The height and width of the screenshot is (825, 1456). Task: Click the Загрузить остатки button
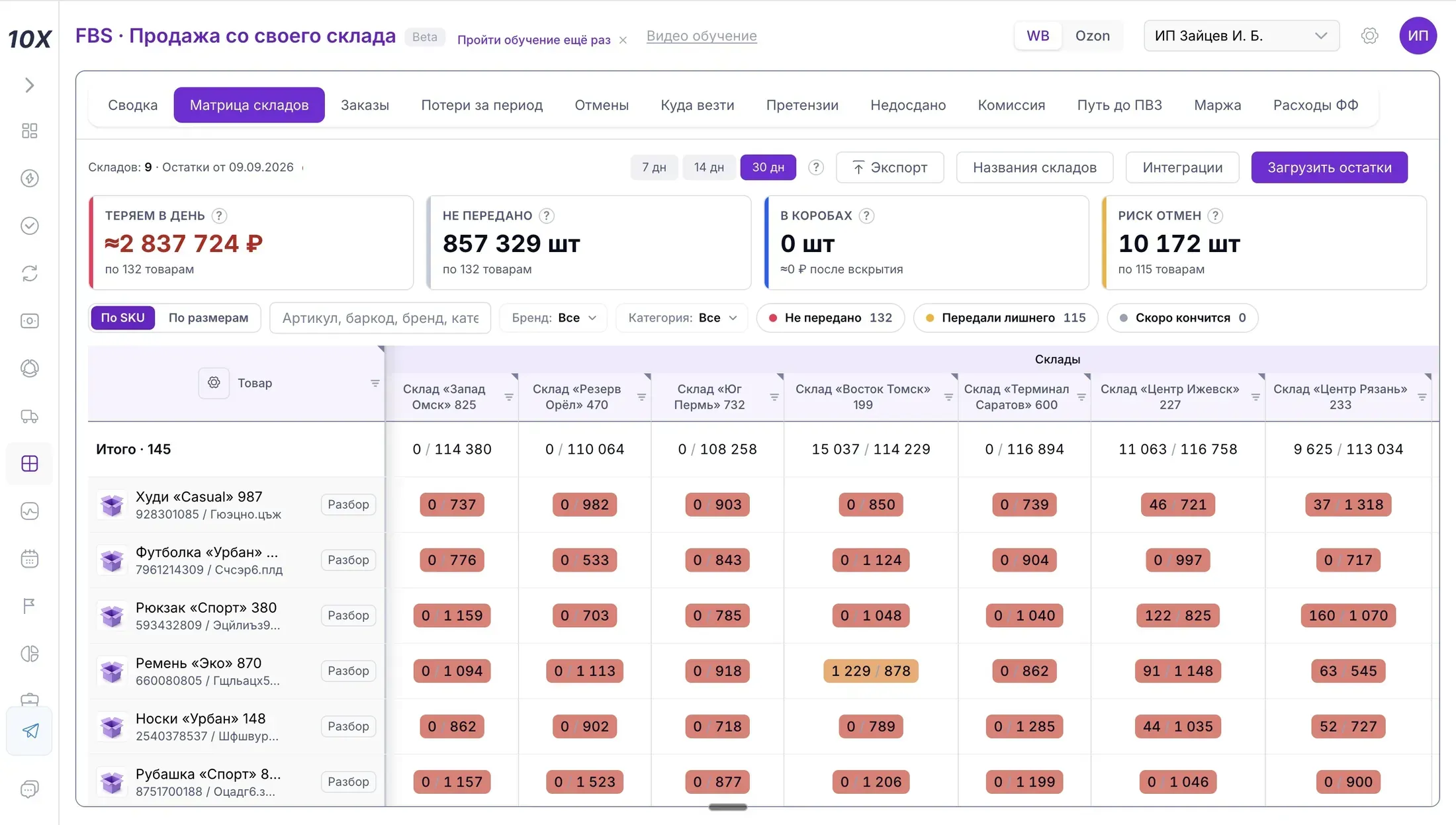(1329, 167)
